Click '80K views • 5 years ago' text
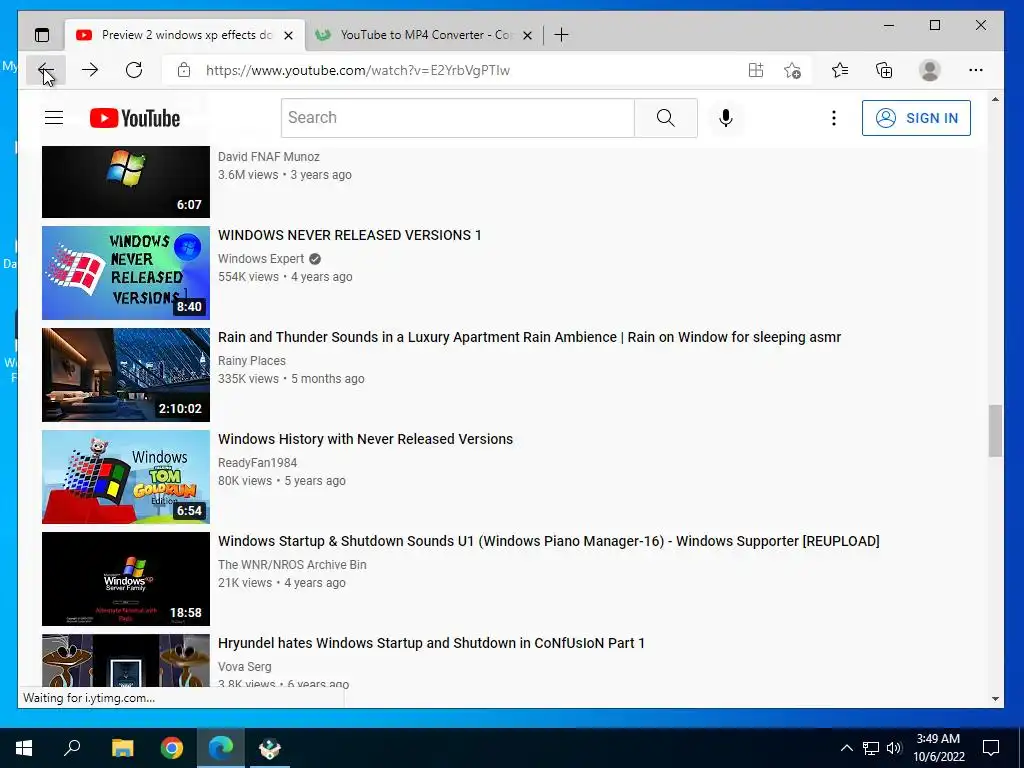This screenshot has height=768, width=1024. tap(281, 481)
